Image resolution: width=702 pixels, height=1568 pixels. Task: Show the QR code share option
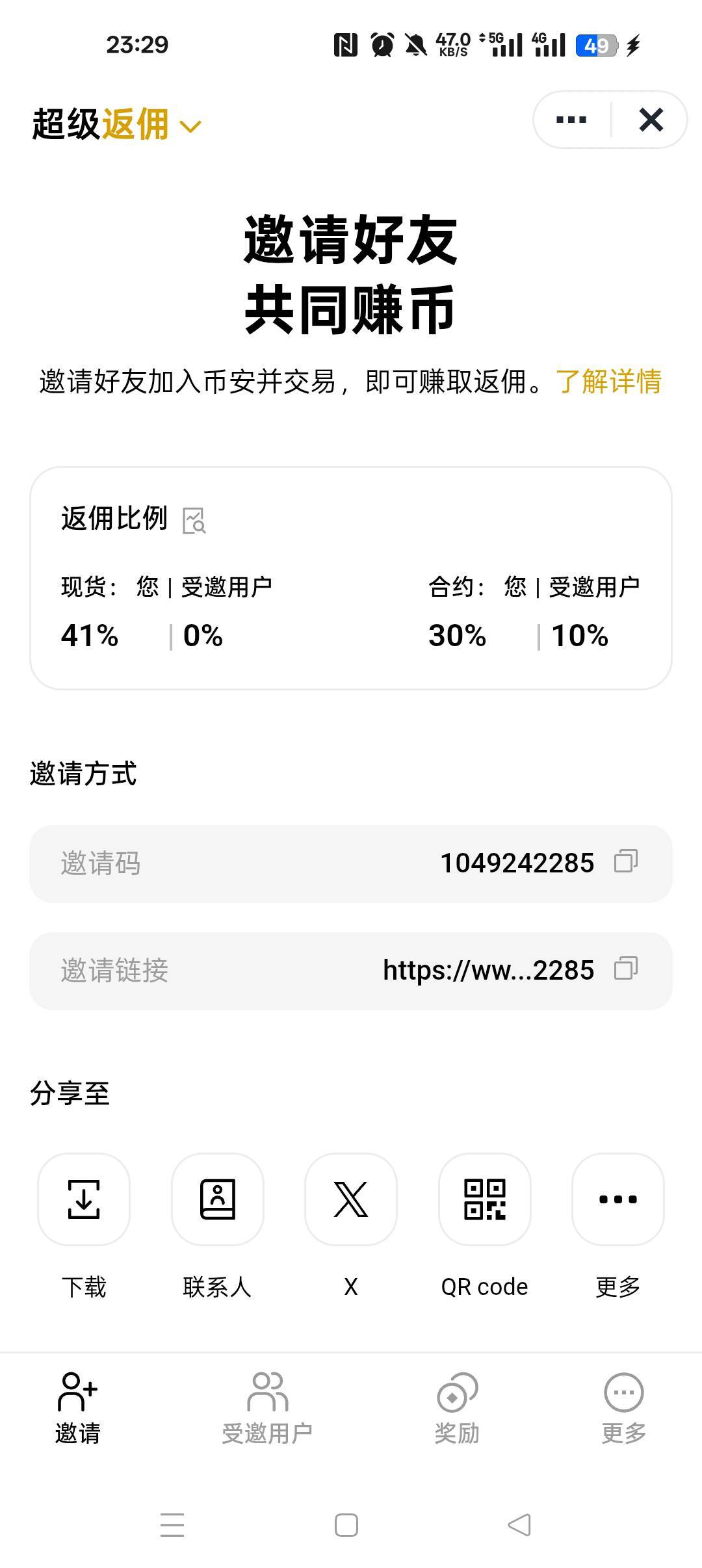tap(485, 1199)
